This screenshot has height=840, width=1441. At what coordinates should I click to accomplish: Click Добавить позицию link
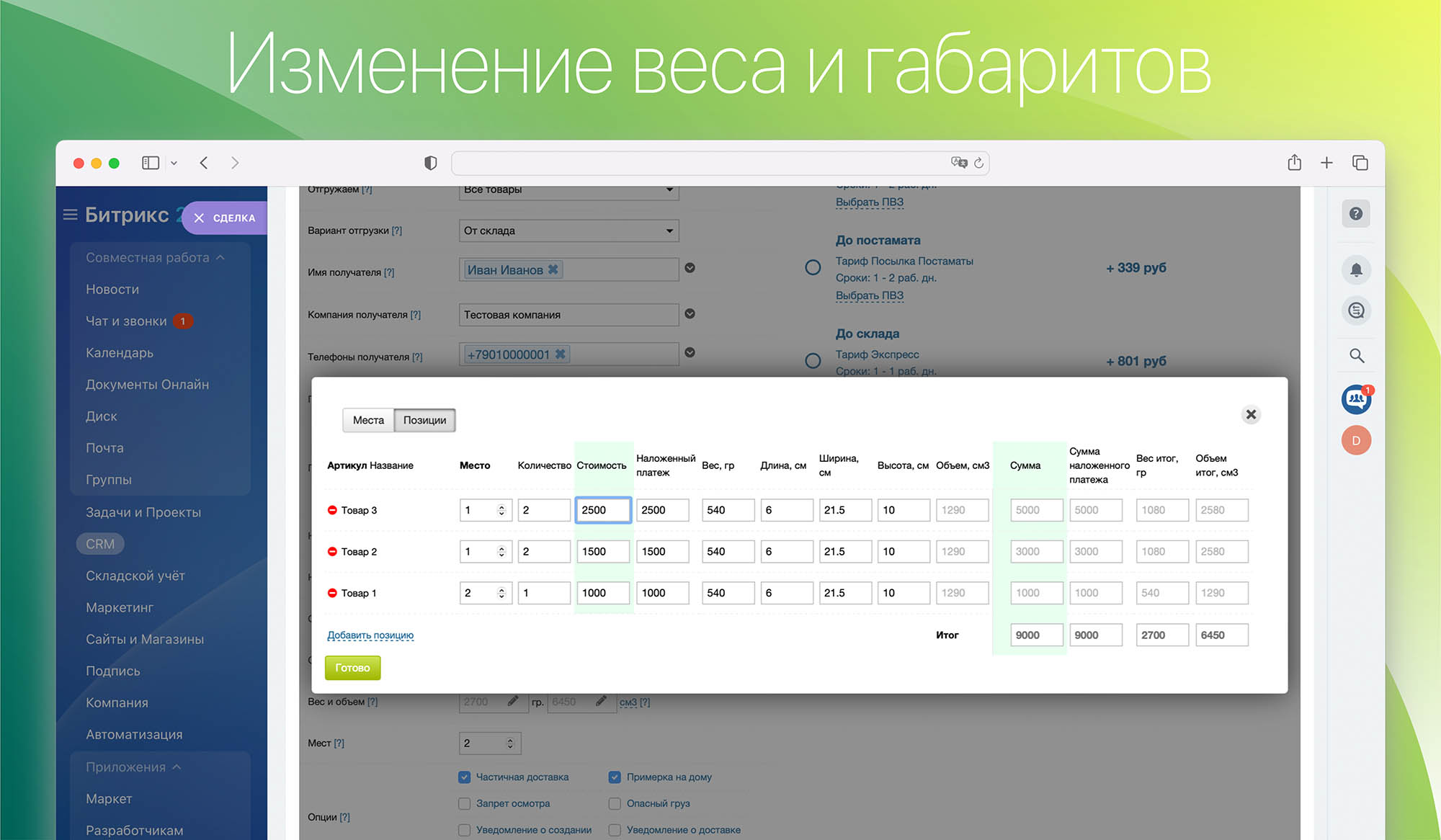tap(370, 635)
